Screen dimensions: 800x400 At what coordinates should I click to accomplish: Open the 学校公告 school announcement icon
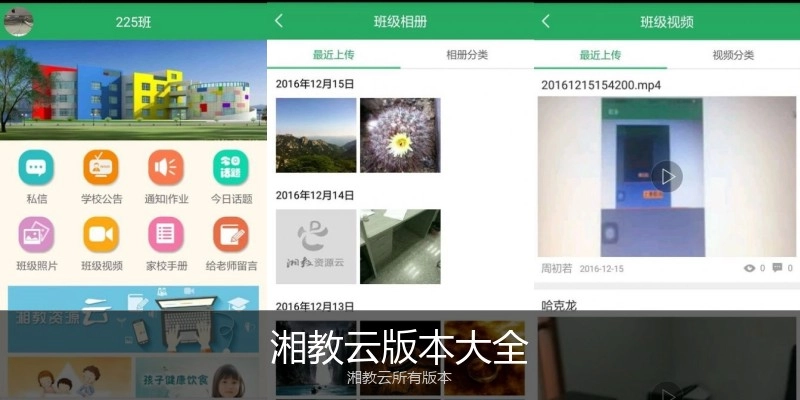(101, 167)
